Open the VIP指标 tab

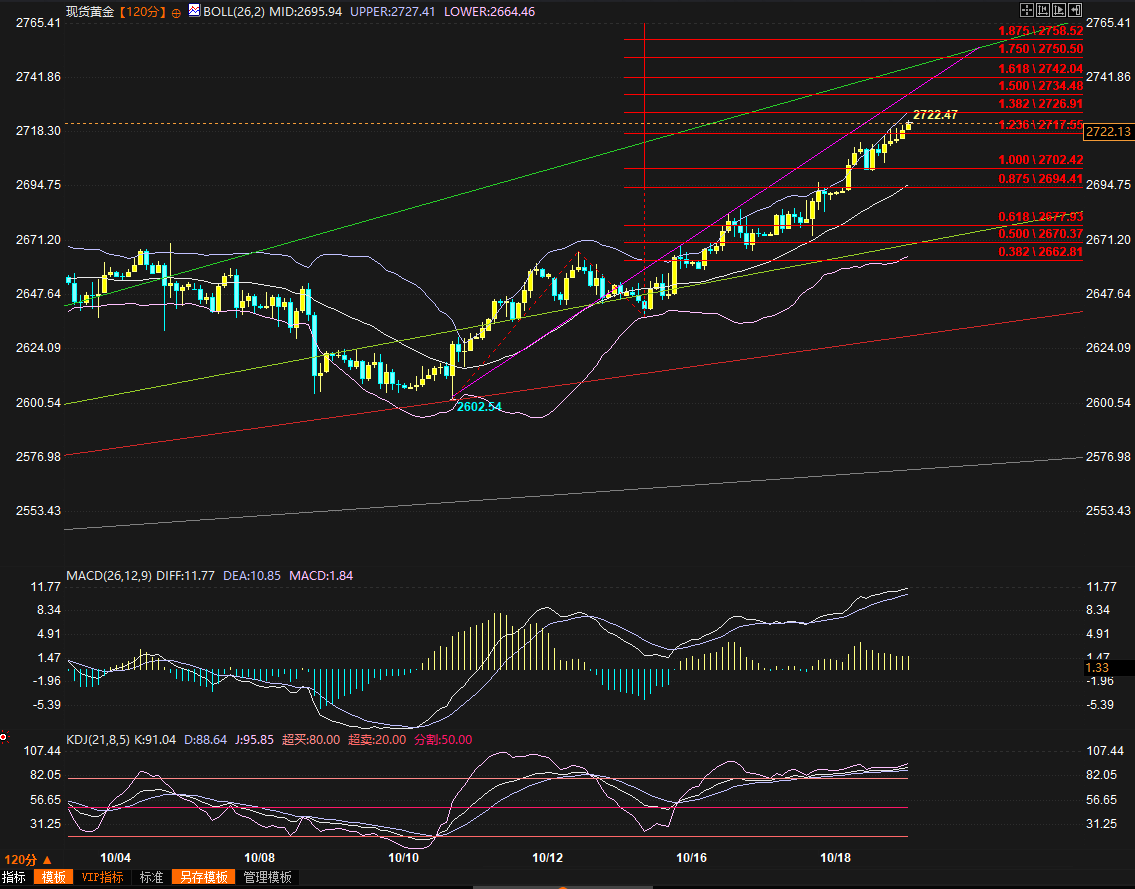[x=103, y=877]
